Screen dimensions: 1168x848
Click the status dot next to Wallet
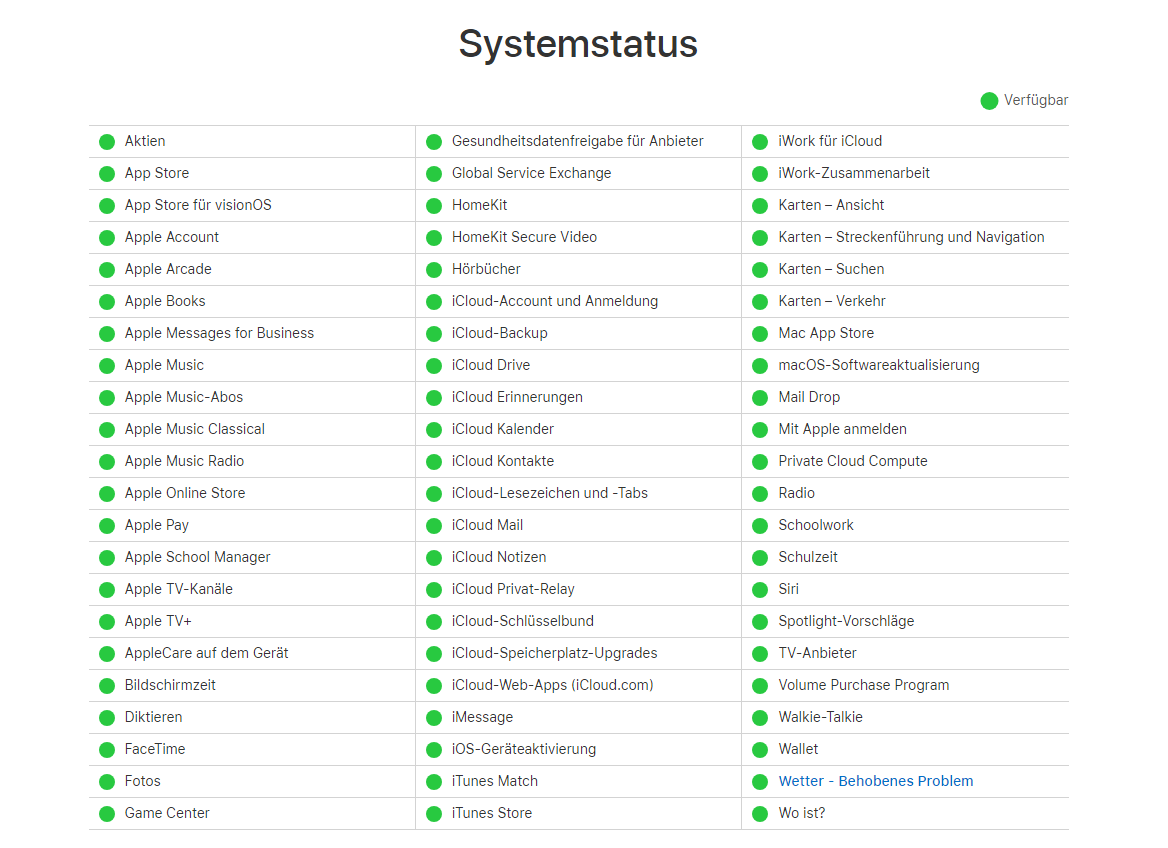[x=760, y=749]
